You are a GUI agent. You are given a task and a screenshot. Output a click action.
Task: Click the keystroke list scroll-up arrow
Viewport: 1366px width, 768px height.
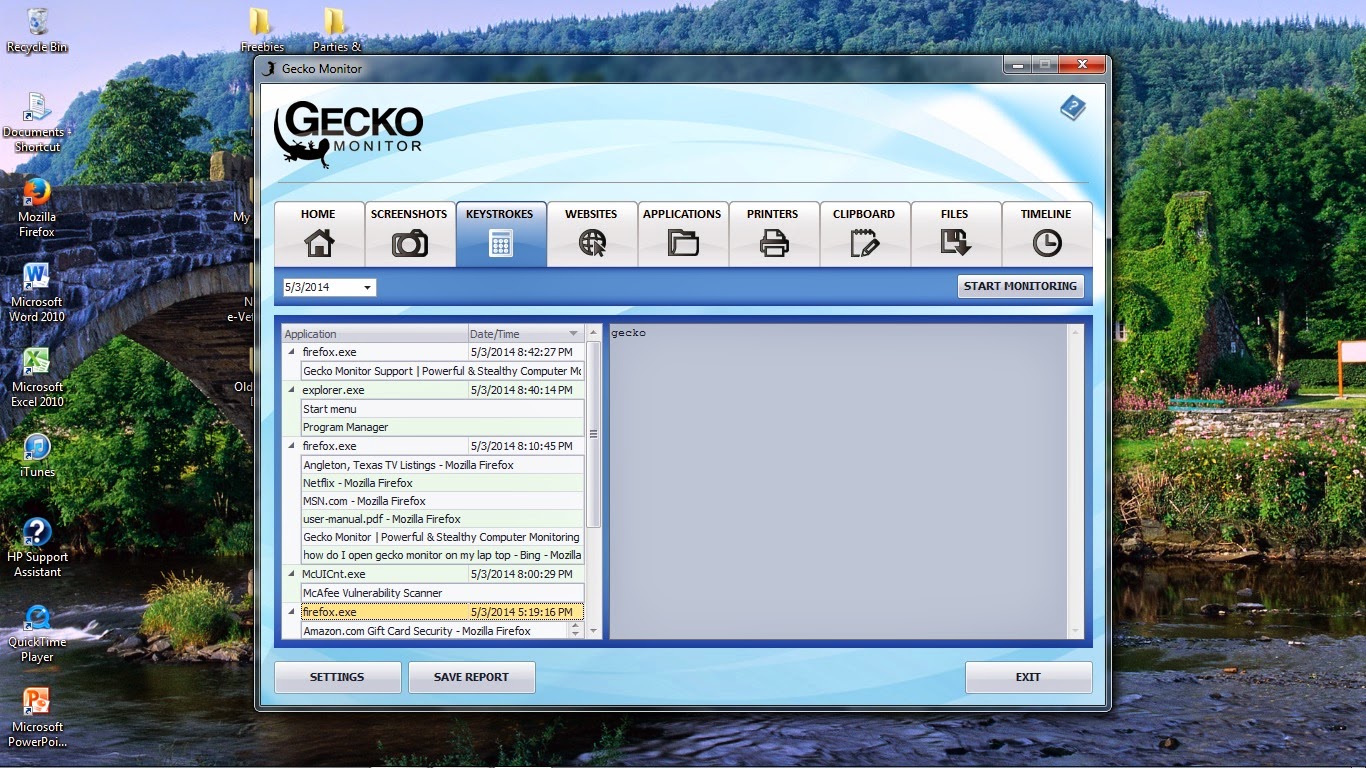[x=593, y=333]
